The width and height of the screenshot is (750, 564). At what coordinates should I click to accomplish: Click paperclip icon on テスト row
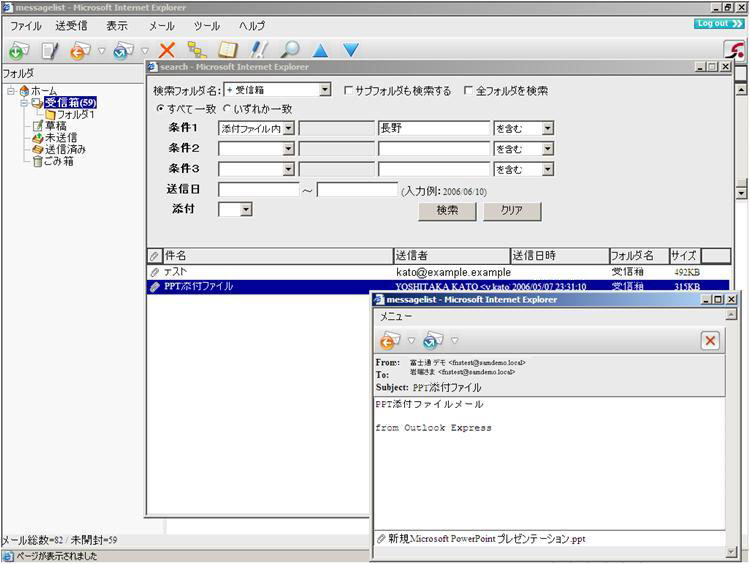pos(154,273)
